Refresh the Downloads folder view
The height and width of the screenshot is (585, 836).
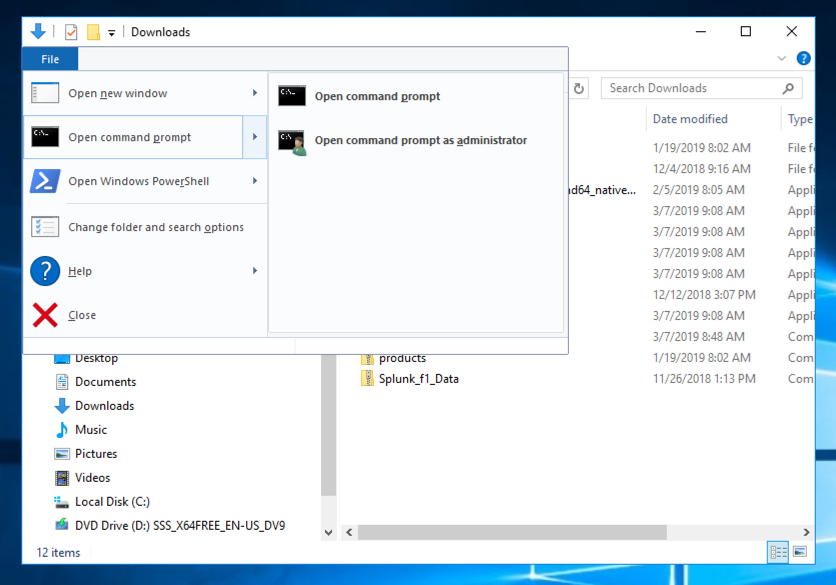(x=579, y=89)
